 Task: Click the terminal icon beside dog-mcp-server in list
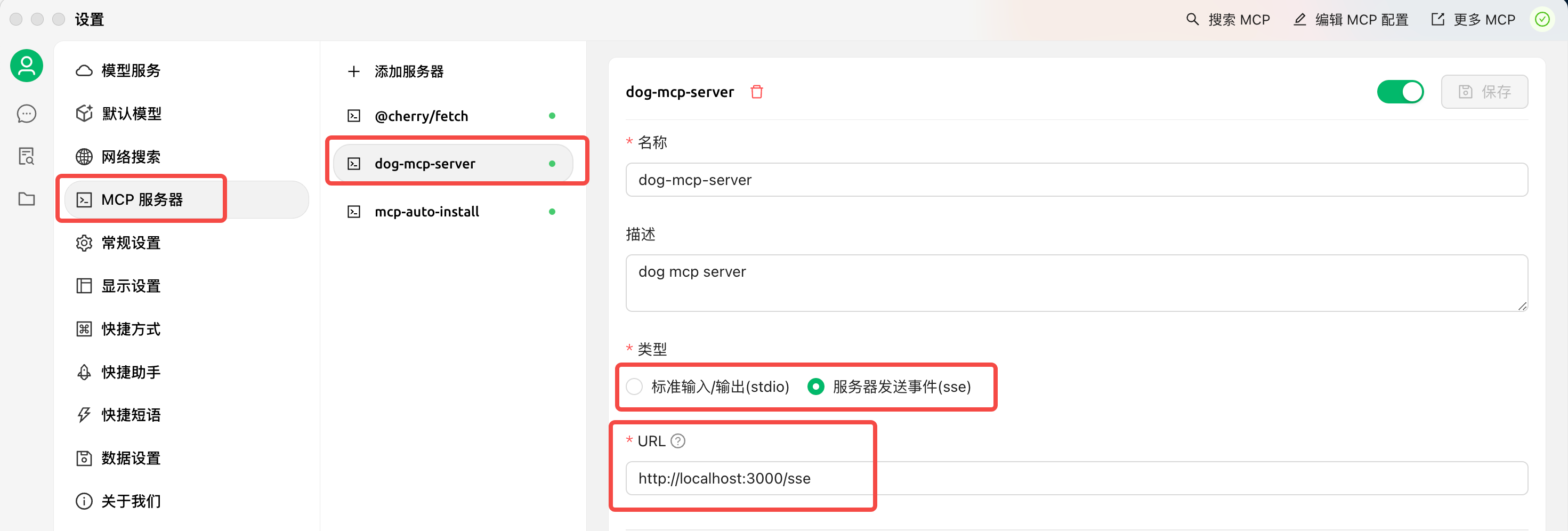(354, 164)
